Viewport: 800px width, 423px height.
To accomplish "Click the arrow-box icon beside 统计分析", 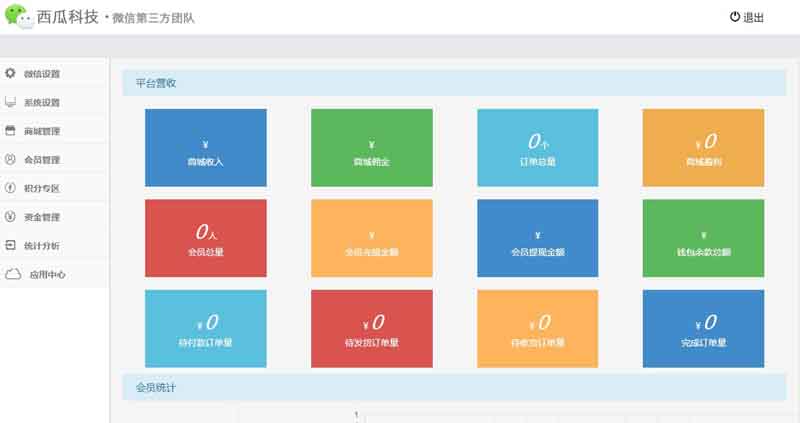I will tap(10, 245).
